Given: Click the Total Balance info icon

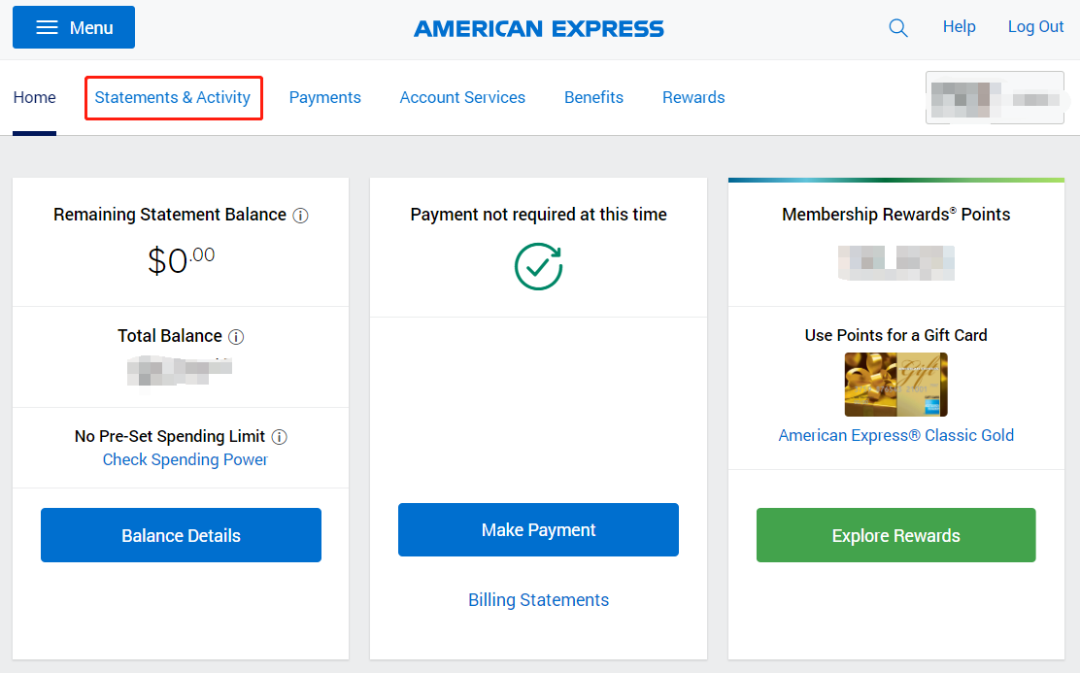Looking at the screenshot, I should [236, 337].
